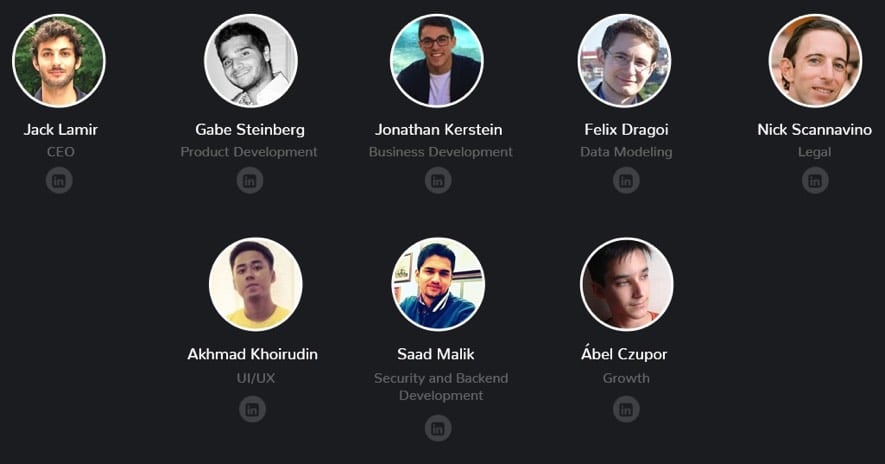Open Gabe Steinberg's LinkedIn icon
The width and height of the screenshot is (885, 464).
(249, 181)
